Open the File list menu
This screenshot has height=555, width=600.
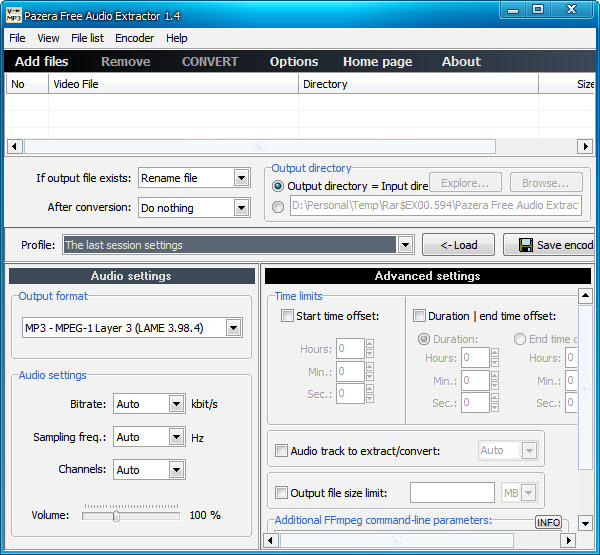87,38
